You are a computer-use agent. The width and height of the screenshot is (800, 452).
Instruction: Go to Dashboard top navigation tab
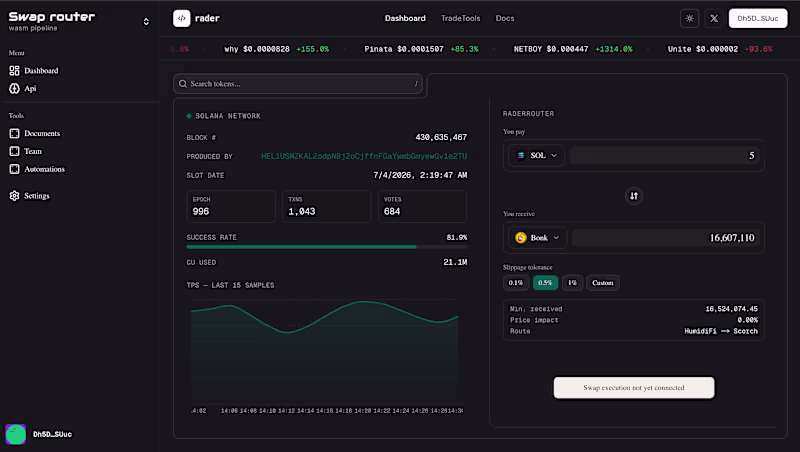click(405, 18)
